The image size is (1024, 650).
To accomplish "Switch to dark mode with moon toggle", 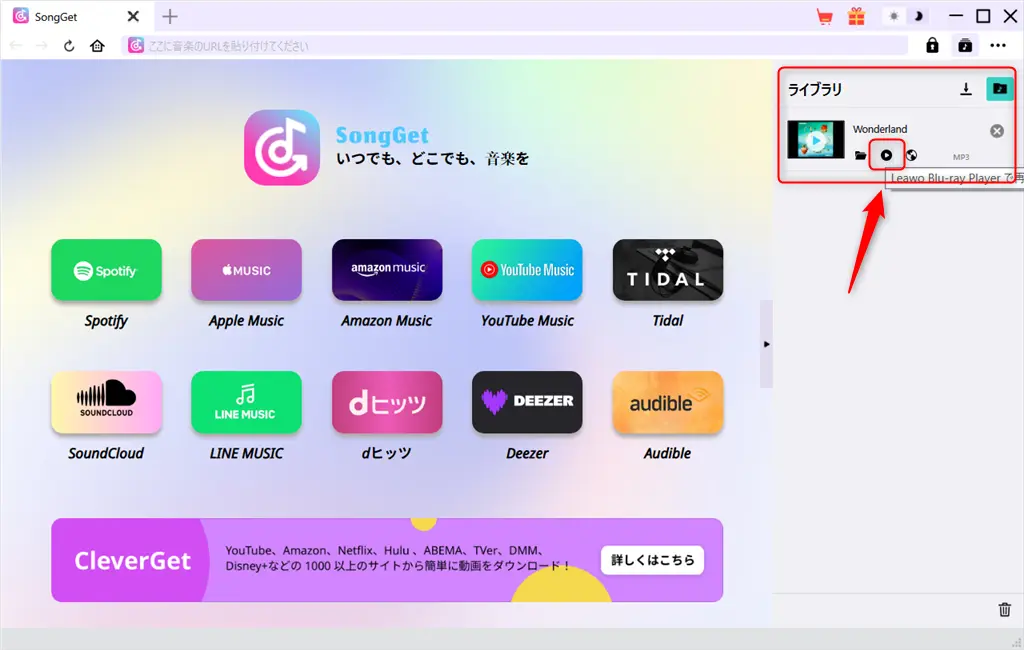I will (921, 16).
